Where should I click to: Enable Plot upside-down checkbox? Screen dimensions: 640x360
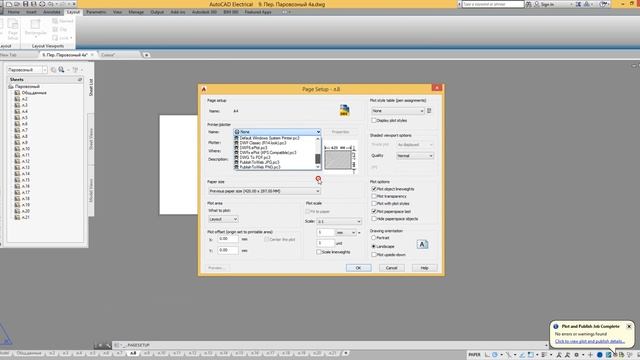point(374,255)
